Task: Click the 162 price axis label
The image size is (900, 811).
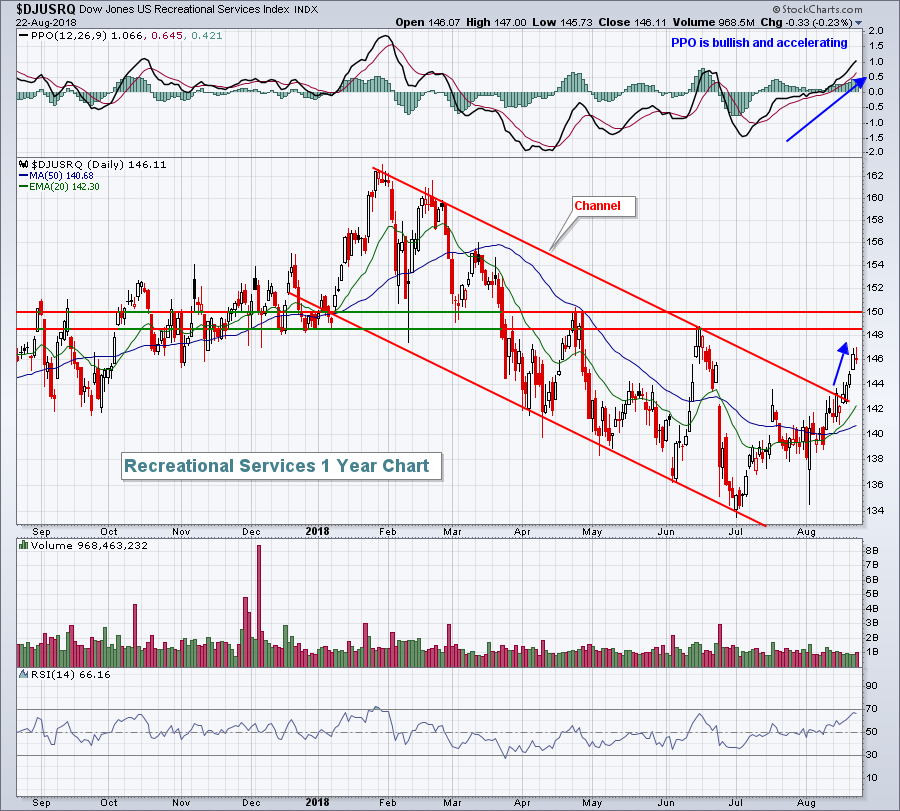Action: coord(875,176)
